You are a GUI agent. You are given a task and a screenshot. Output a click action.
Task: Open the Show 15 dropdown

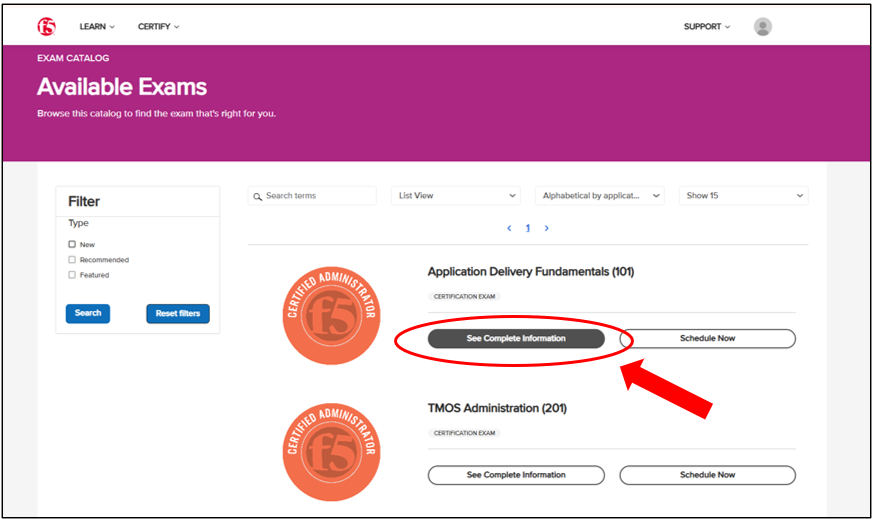tap(743, 196)
